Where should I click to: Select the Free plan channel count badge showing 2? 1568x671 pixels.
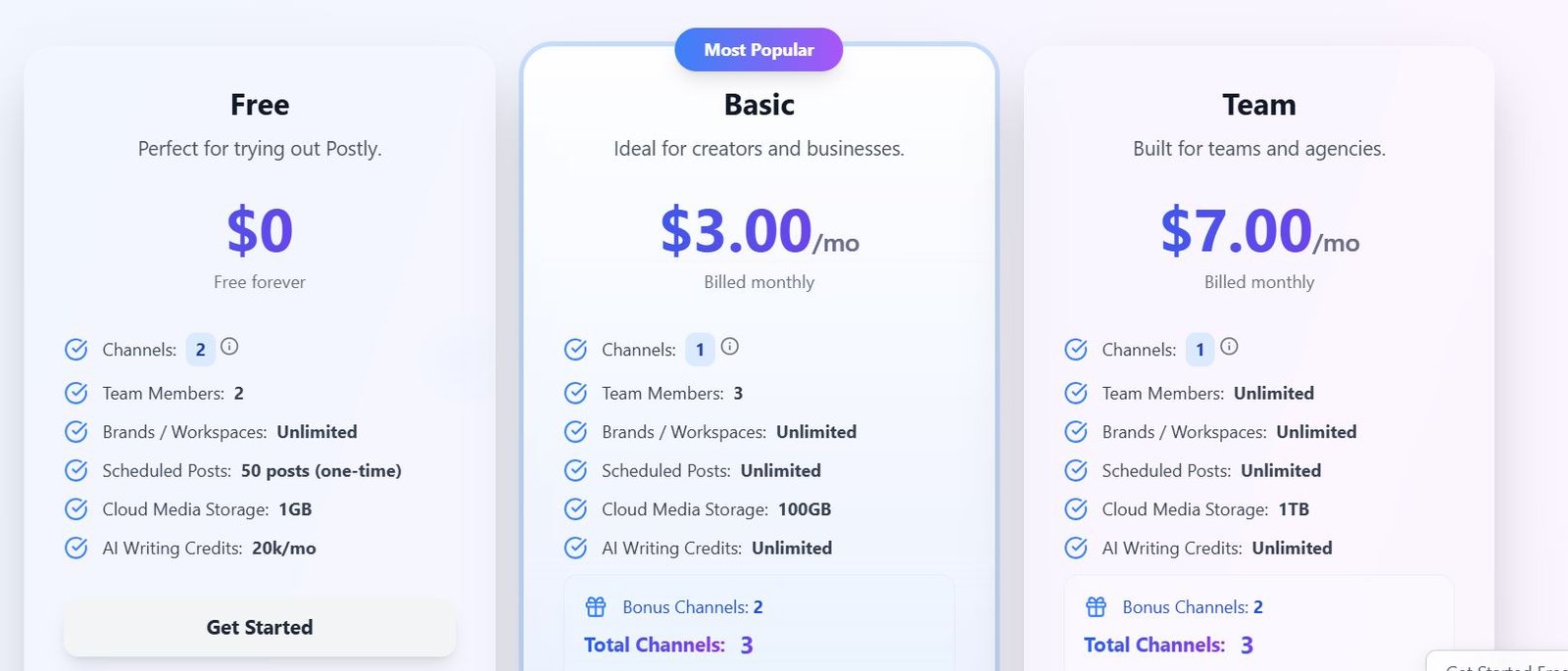tap(201, 350)
